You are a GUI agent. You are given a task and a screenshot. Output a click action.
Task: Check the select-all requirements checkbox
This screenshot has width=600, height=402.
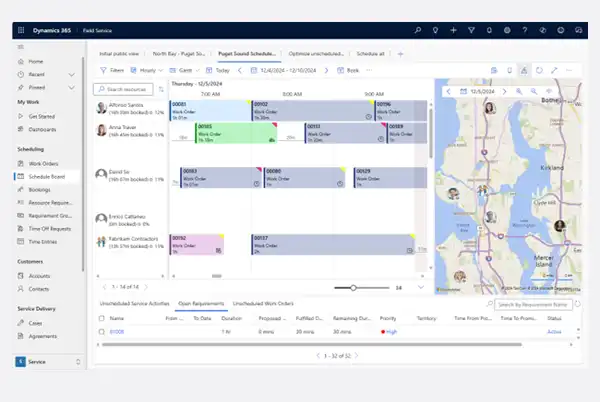coord(101,316)
